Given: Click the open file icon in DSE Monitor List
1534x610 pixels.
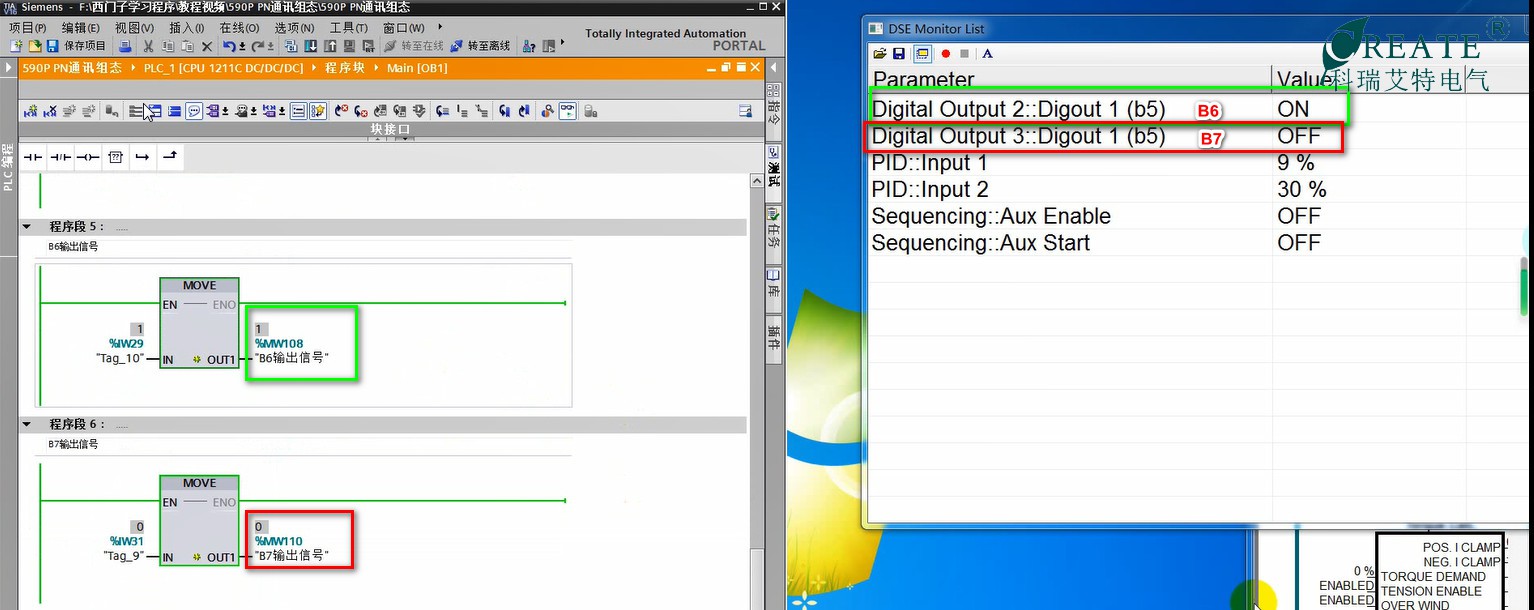Looking at the screenshot, I should pyautogui.click(x=880, y=54).
